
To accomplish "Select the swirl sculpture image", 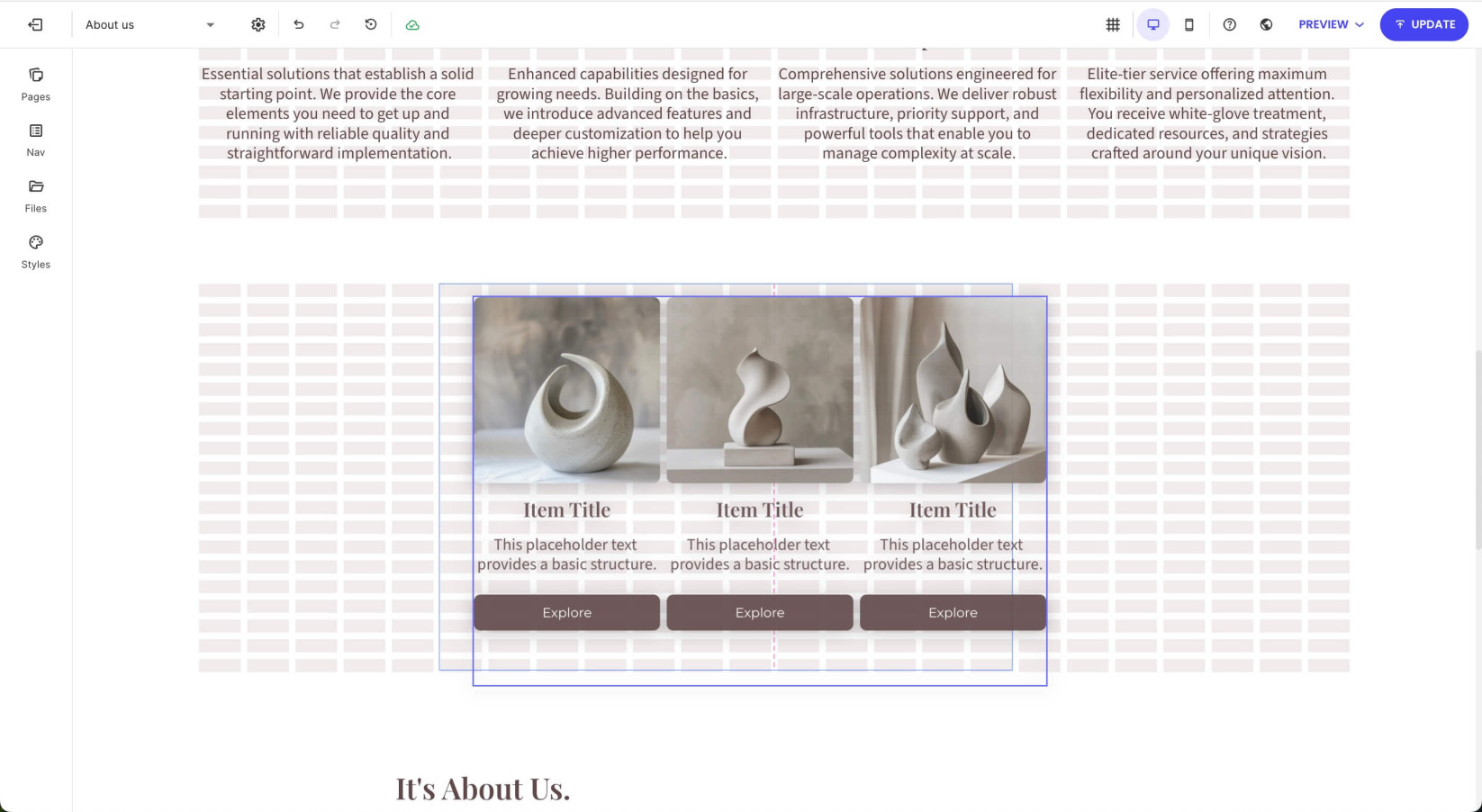I will pyautogui.click(x=567, y=390).
